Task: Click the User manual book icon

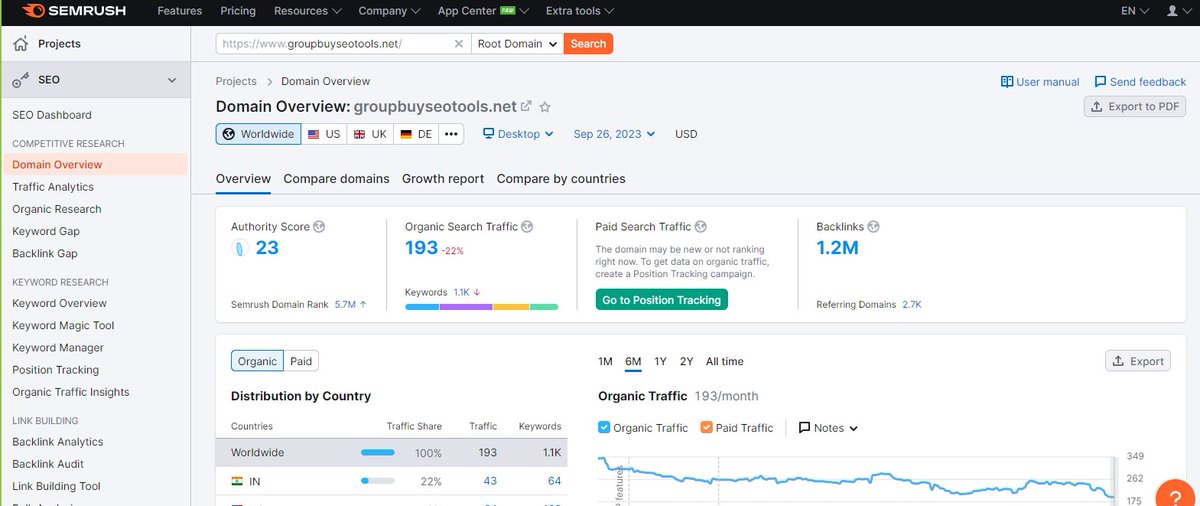Action: click(x=1007, y=82)
